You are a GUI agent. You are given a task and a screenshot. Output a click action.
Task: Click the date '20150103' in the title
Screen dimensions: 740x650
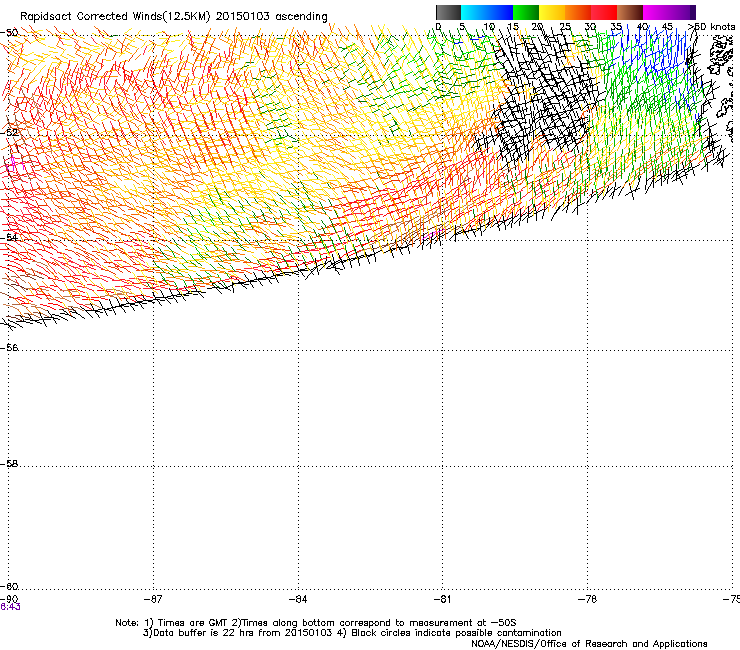pyautogui.click(x=243, y=17)
